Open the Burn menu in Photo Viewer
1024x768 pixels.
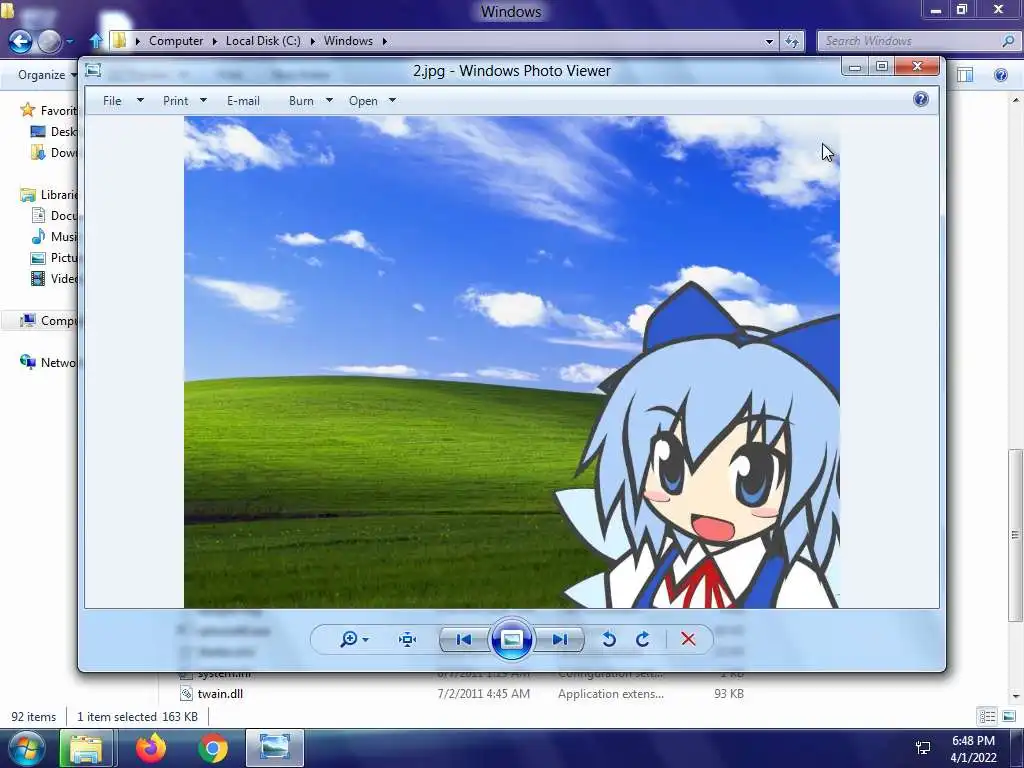point(301,101)
